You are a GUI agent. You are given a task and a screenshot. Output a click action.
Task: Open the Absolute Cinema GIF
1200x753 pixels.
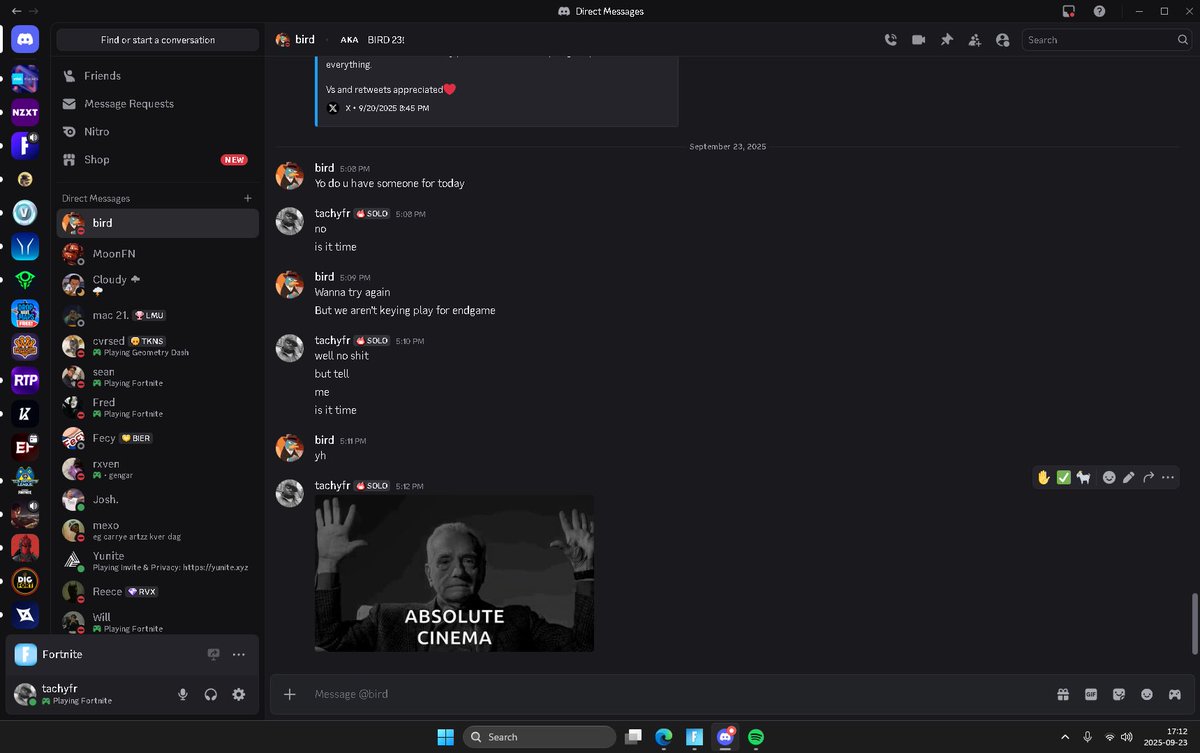pos(454,574)
